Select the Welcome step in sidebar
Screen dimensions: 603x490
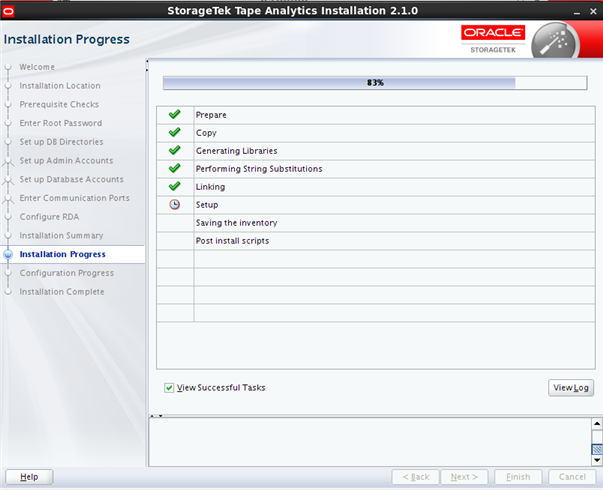37,67
